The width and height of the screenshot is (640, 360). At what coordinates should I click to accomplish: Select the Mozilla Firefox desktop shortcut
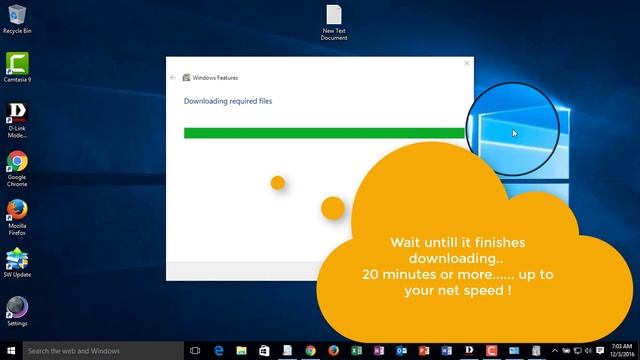pos(17,217)
